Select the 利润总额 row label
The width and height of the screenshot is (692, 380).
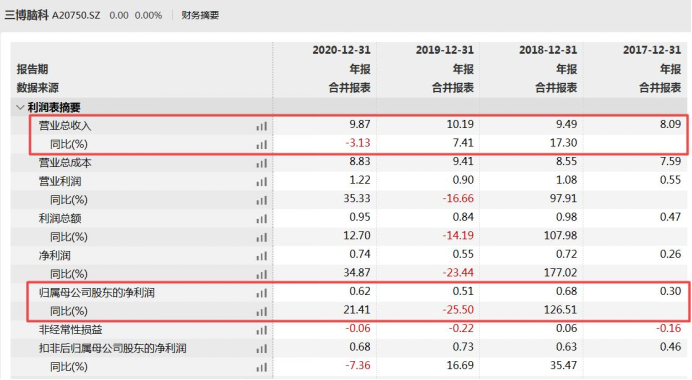point(60,218)
